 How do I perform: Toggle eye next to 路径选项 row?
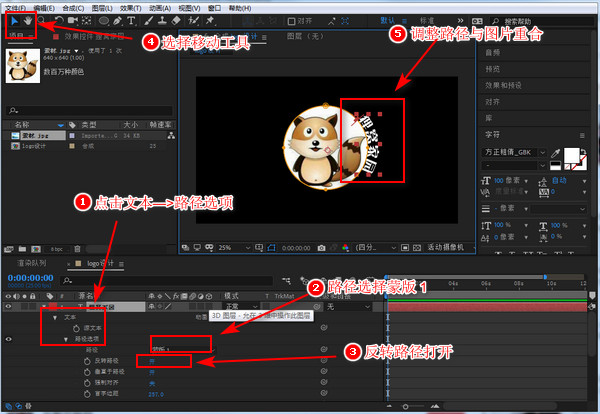click(8, 339)
